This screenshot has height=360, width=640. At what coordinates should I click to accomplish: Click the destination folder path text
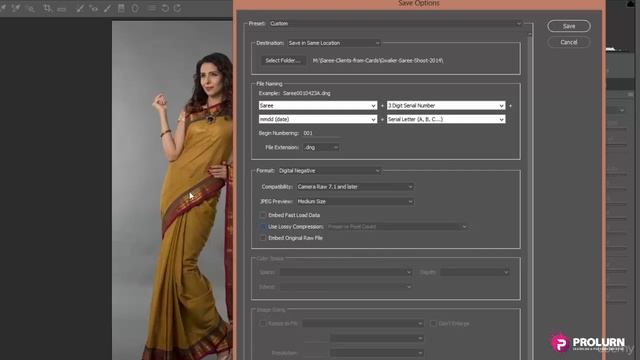[378, 60]
